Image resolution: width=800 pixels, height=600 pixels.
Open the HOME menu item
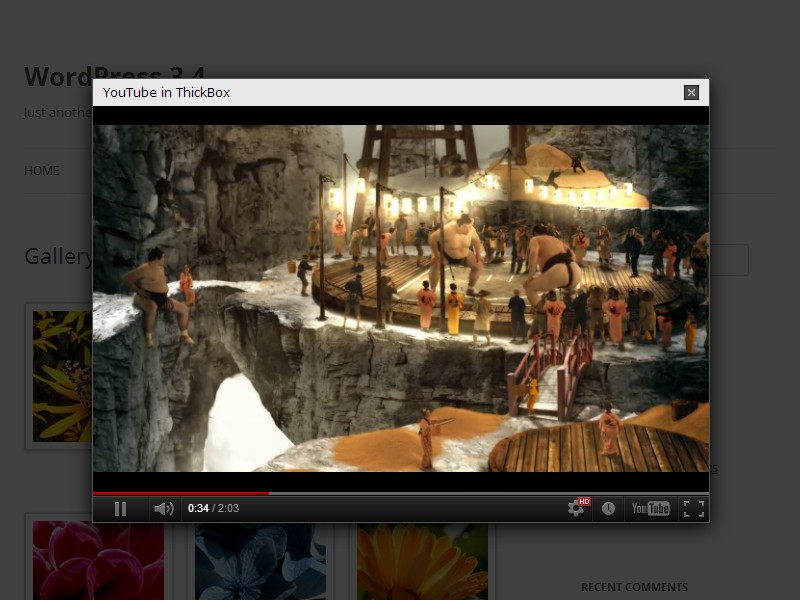pyautogui.click(x=42, y=170)
